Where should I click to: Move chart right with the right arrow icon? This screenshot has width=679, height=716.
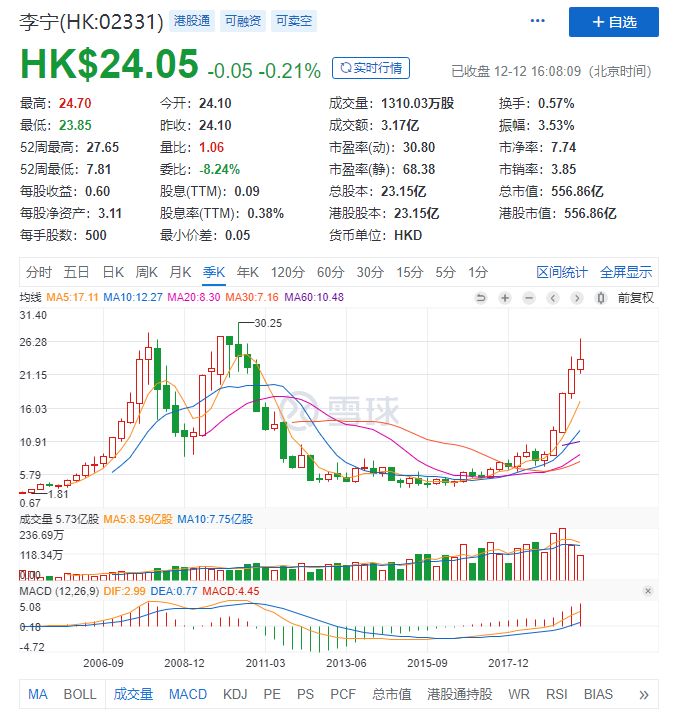577,298
